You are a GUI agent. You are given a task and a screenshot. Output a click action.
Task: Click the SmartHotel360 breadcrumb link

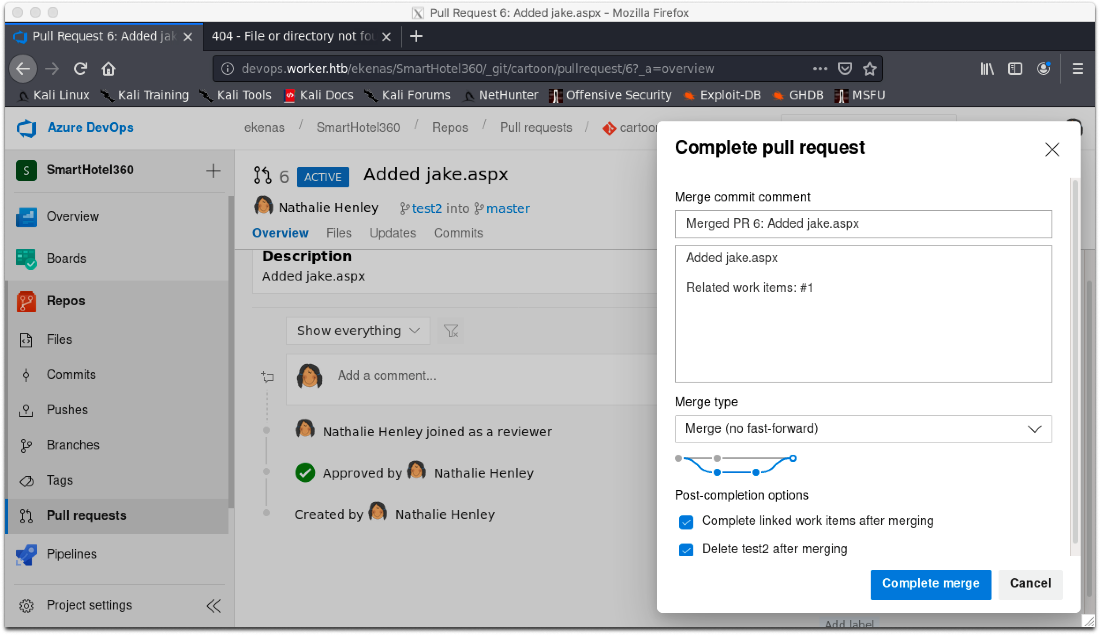pos(358,128)
